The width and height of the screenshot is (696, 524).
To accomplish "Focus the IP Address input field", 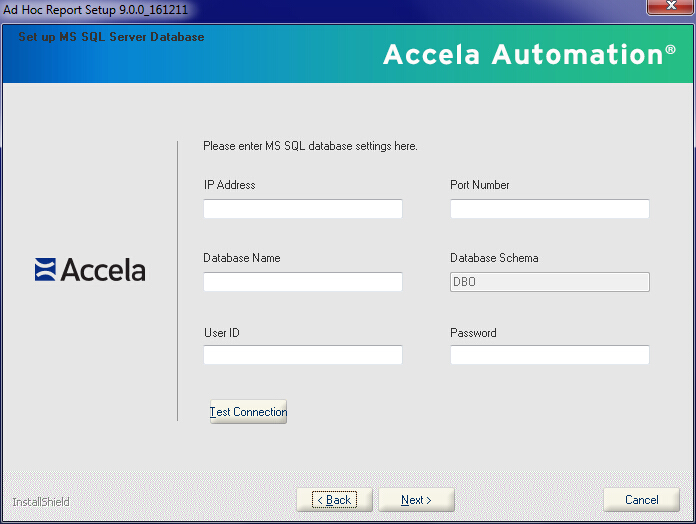I will point(302,209).
